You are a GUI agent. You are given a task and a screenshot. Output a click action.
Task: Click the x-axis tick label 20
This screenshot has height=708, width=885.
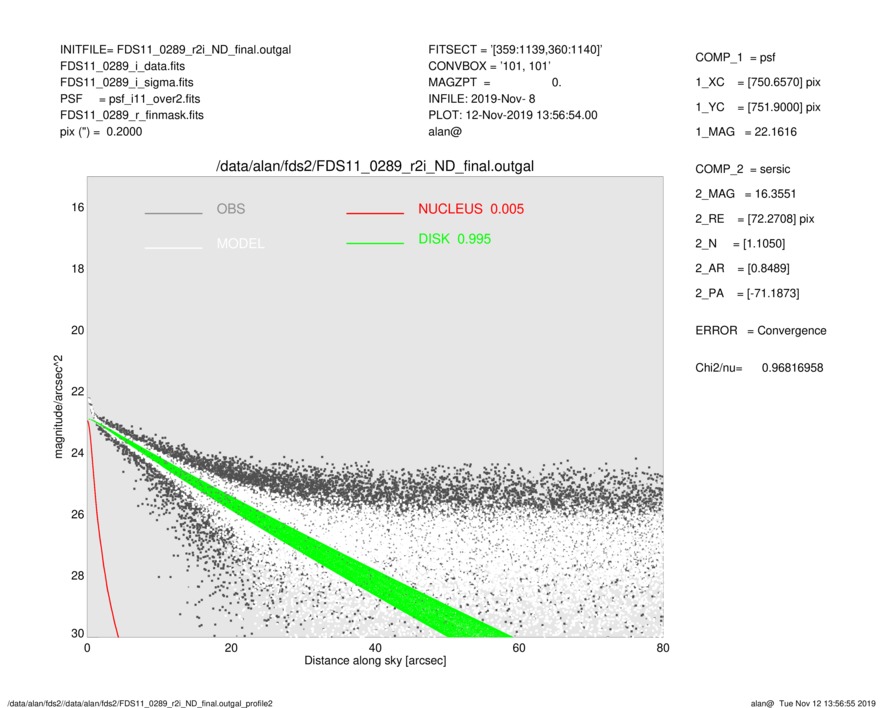click(x=231, y=648)
